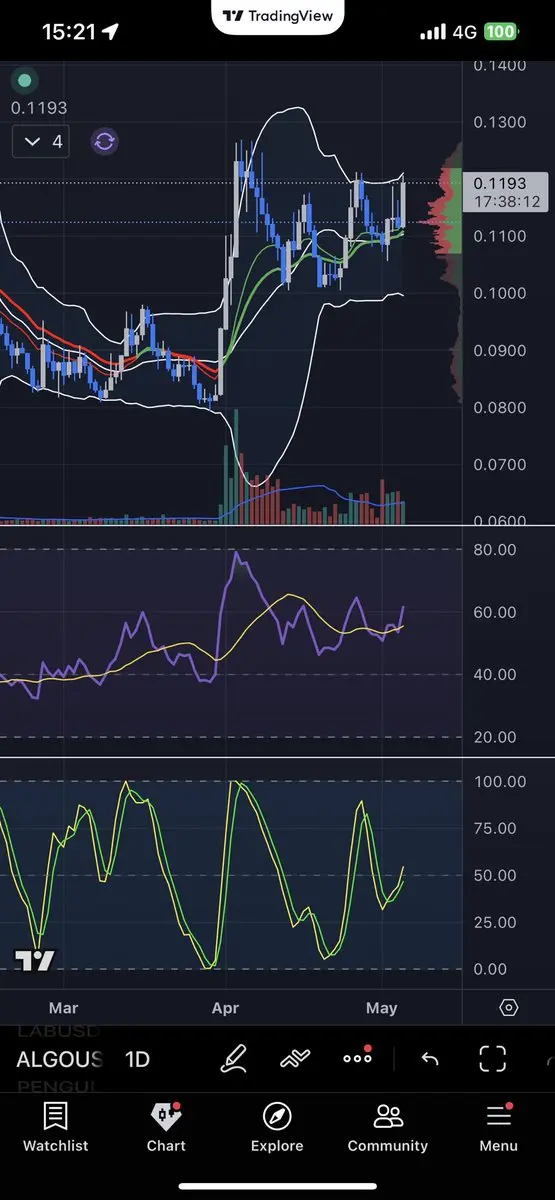
Task: Tap the 15:21 status bar clock
Action: 68,32
